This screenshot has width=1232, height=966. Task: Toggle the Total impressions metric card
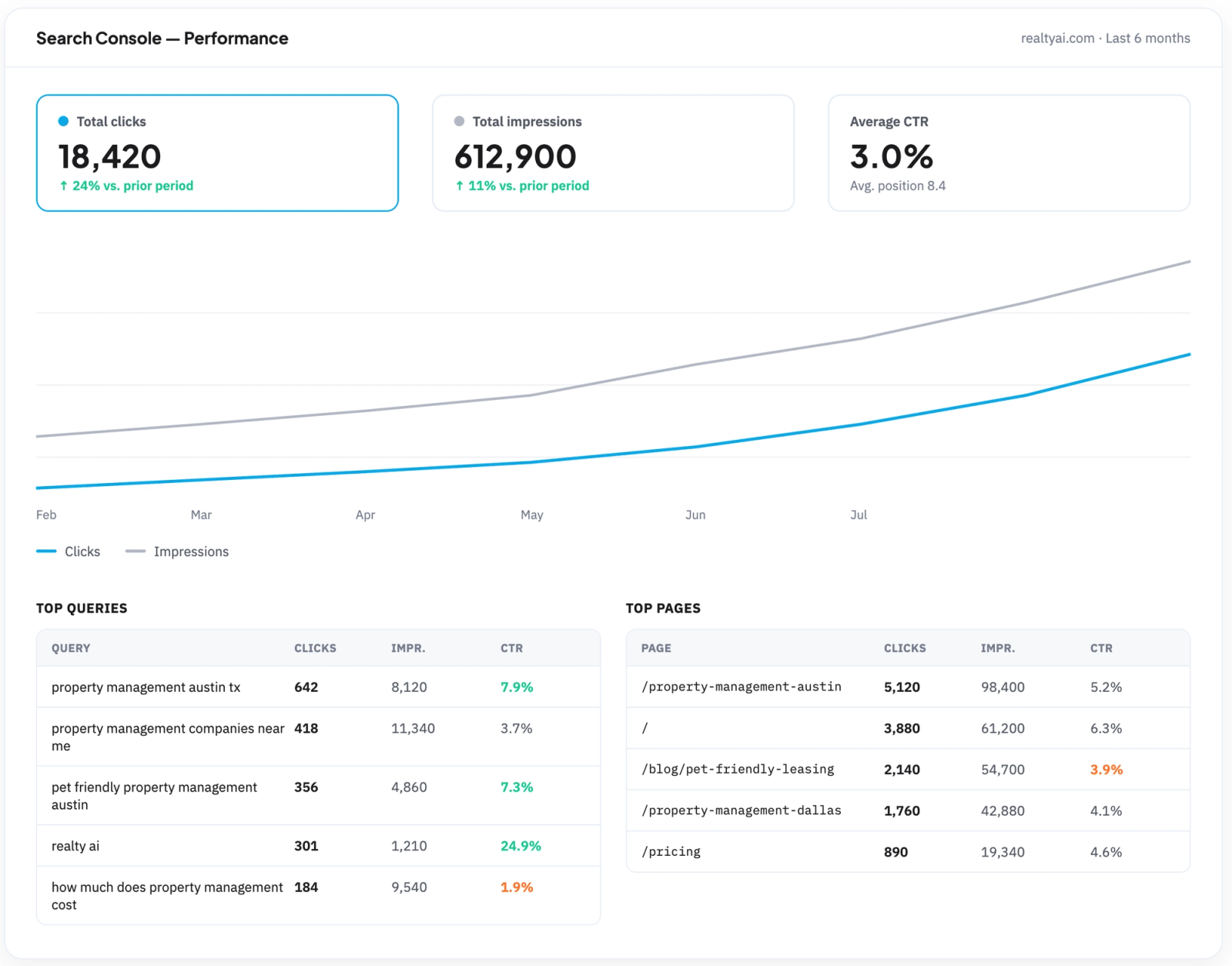[x=613, y=153]
